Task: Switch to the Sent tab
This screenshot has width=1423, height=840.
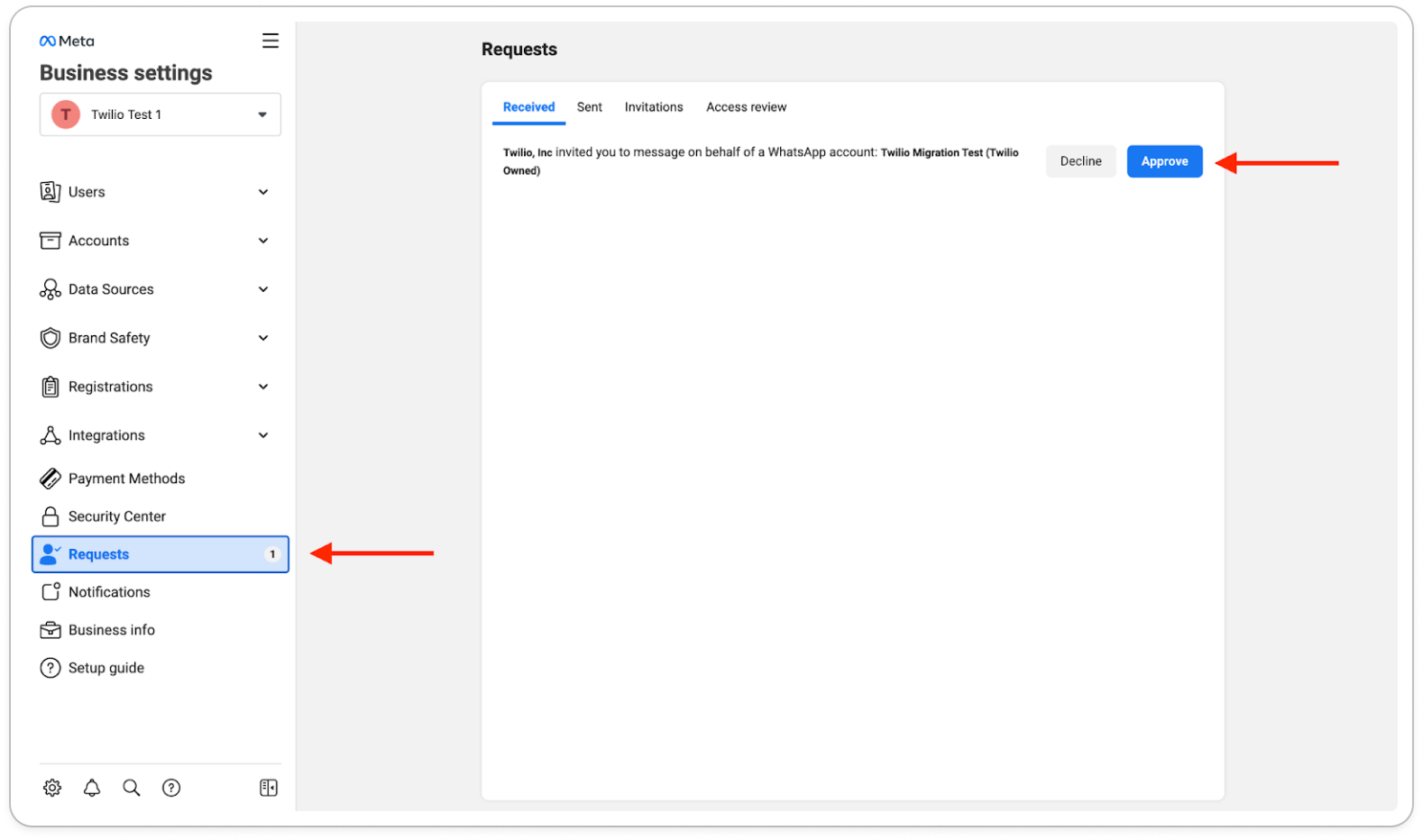Action: pyautogui.click(x=590, y=107)
